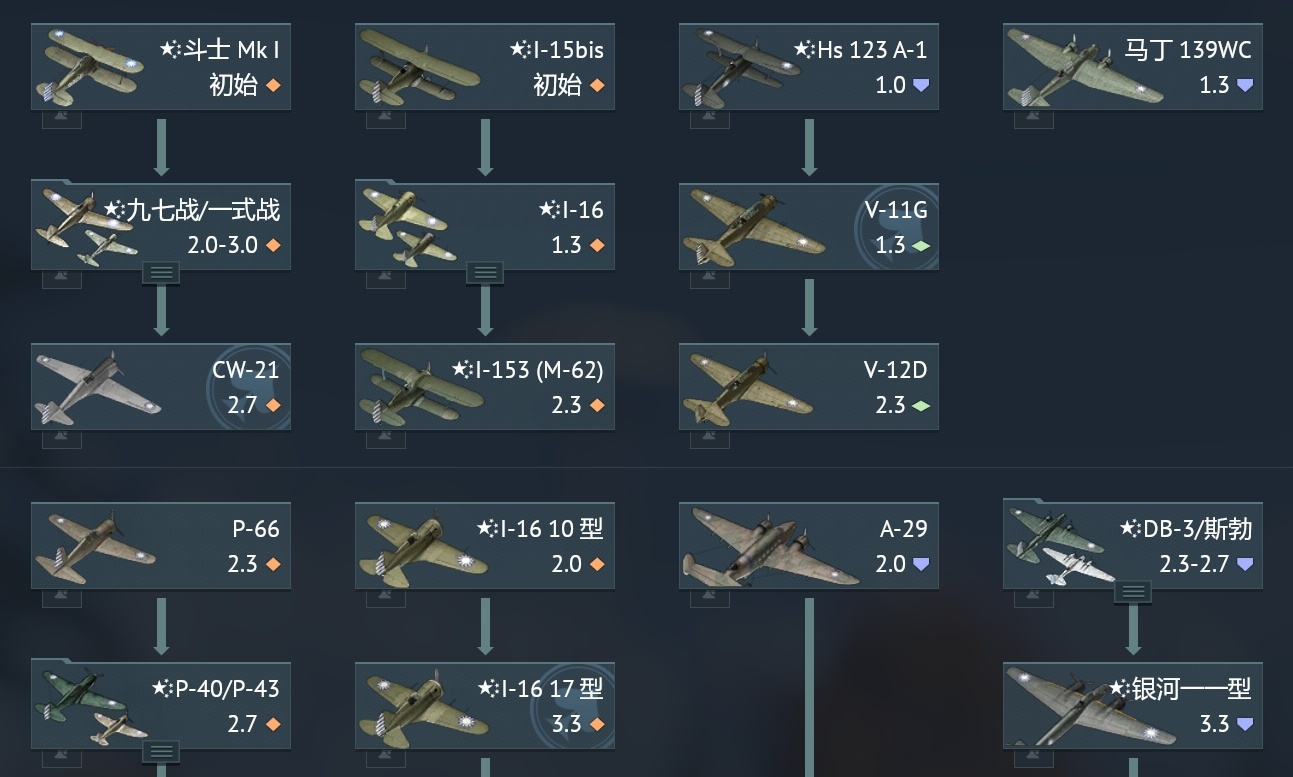Choose the I-16 10 型 aircraft icon
Image resolution: width=1293 pixels, height=777 pixels.
485,546
